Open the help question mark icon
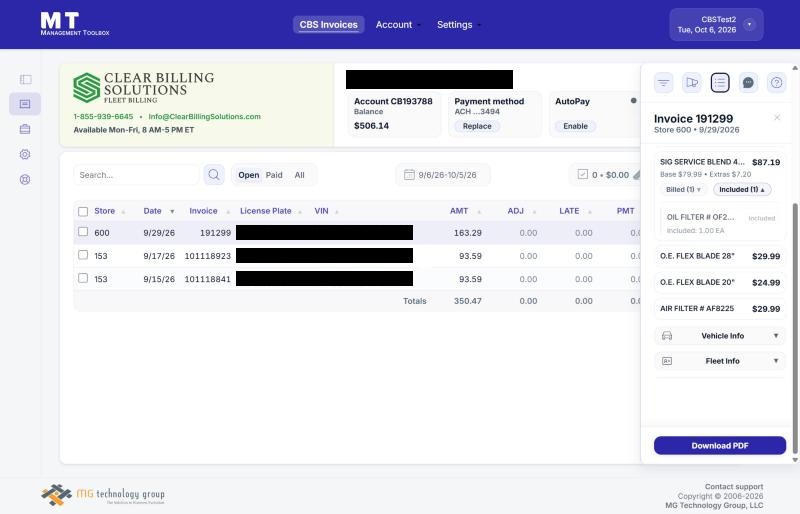Image resolution: width=800 pixels, height=514 pixels. (x=777, y=83)
